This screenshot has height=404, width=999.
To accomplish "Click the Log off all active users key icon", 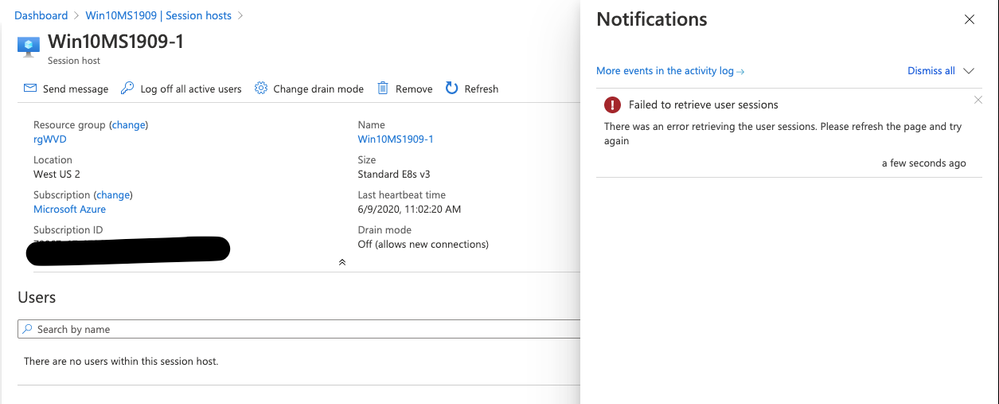I will [x=127, y=88].
